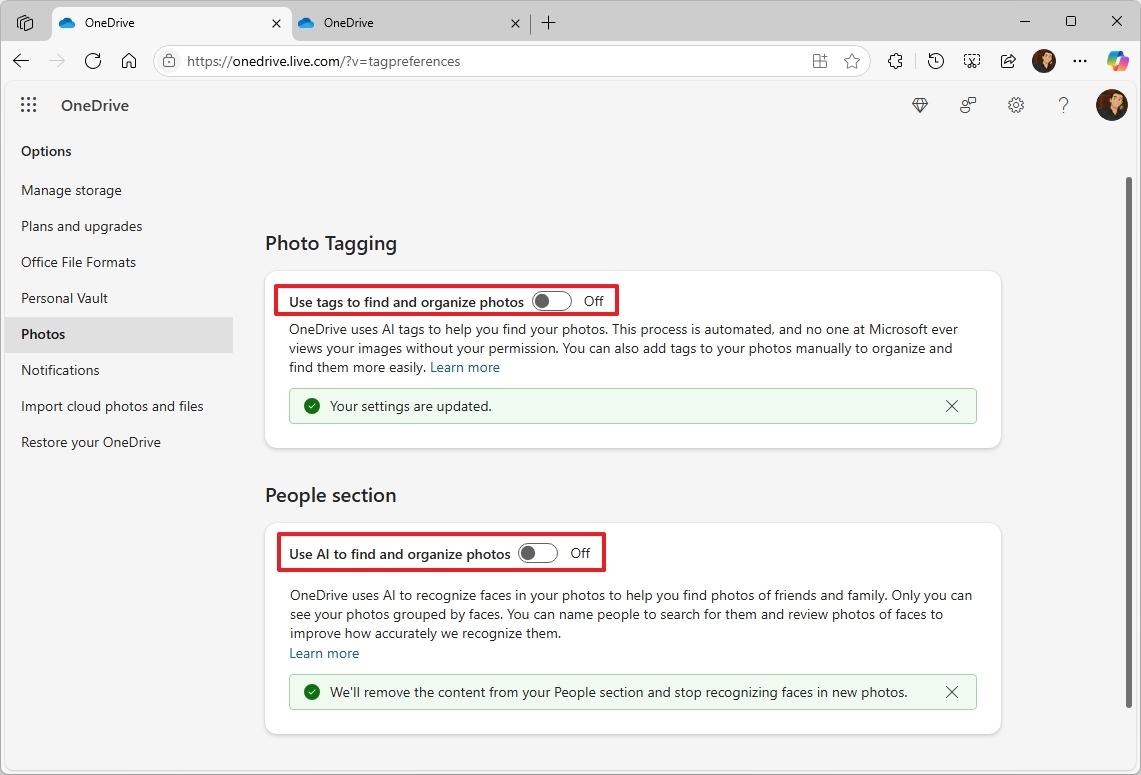Open Restore your OneDrive

coord(91,442)
